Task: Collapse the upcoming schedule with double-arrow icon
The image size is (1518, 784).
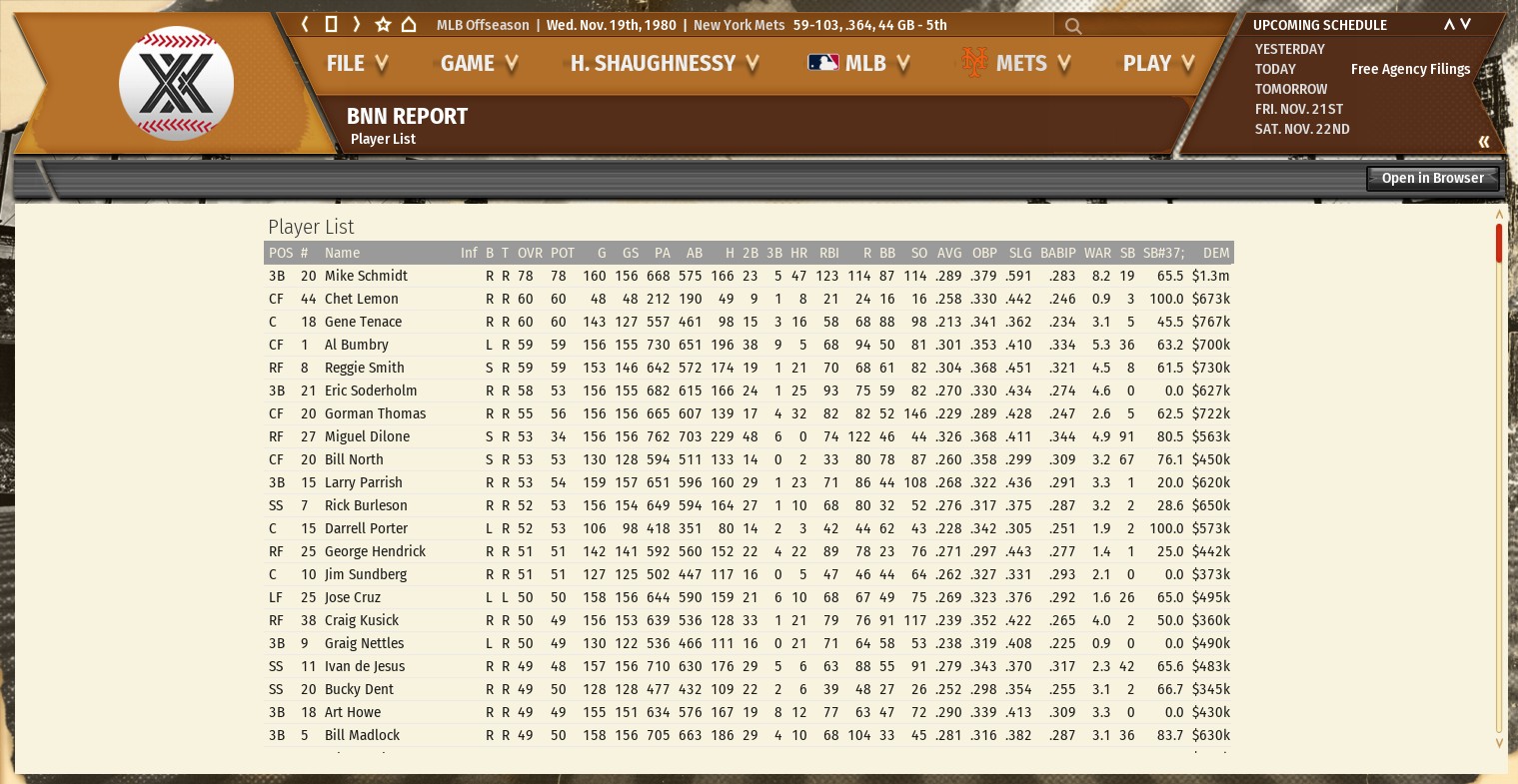Action: coord(1483,142)
